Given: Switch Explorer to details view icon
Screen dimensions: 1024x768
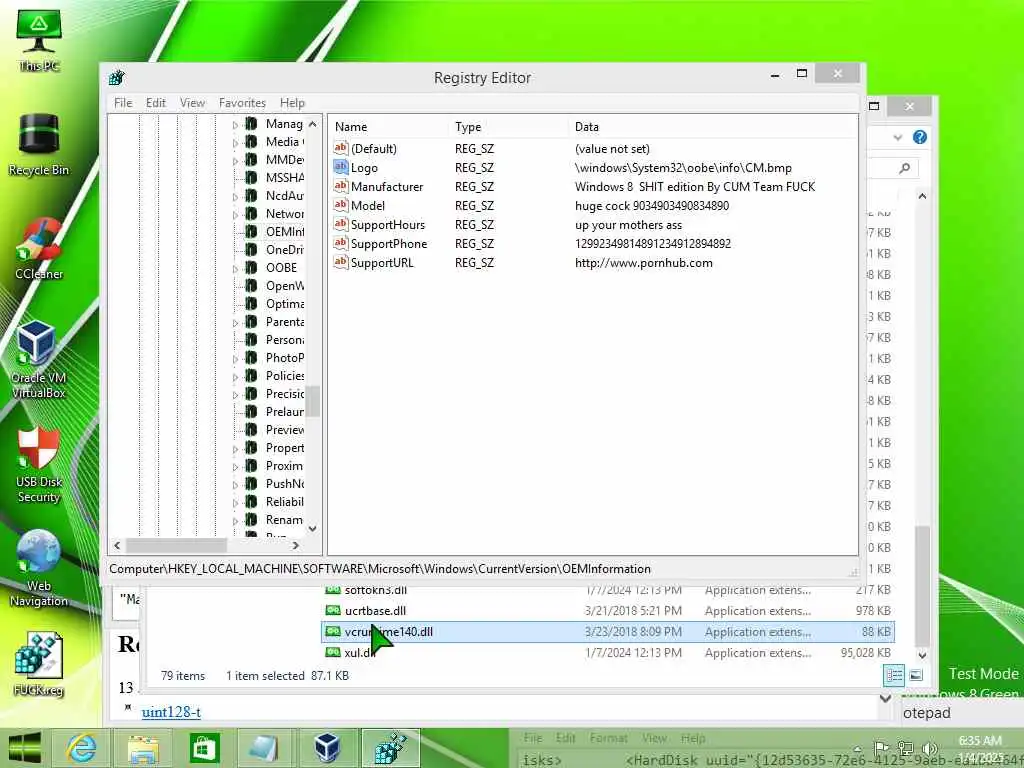Looking at the screenshot, I should coord(894,675).
